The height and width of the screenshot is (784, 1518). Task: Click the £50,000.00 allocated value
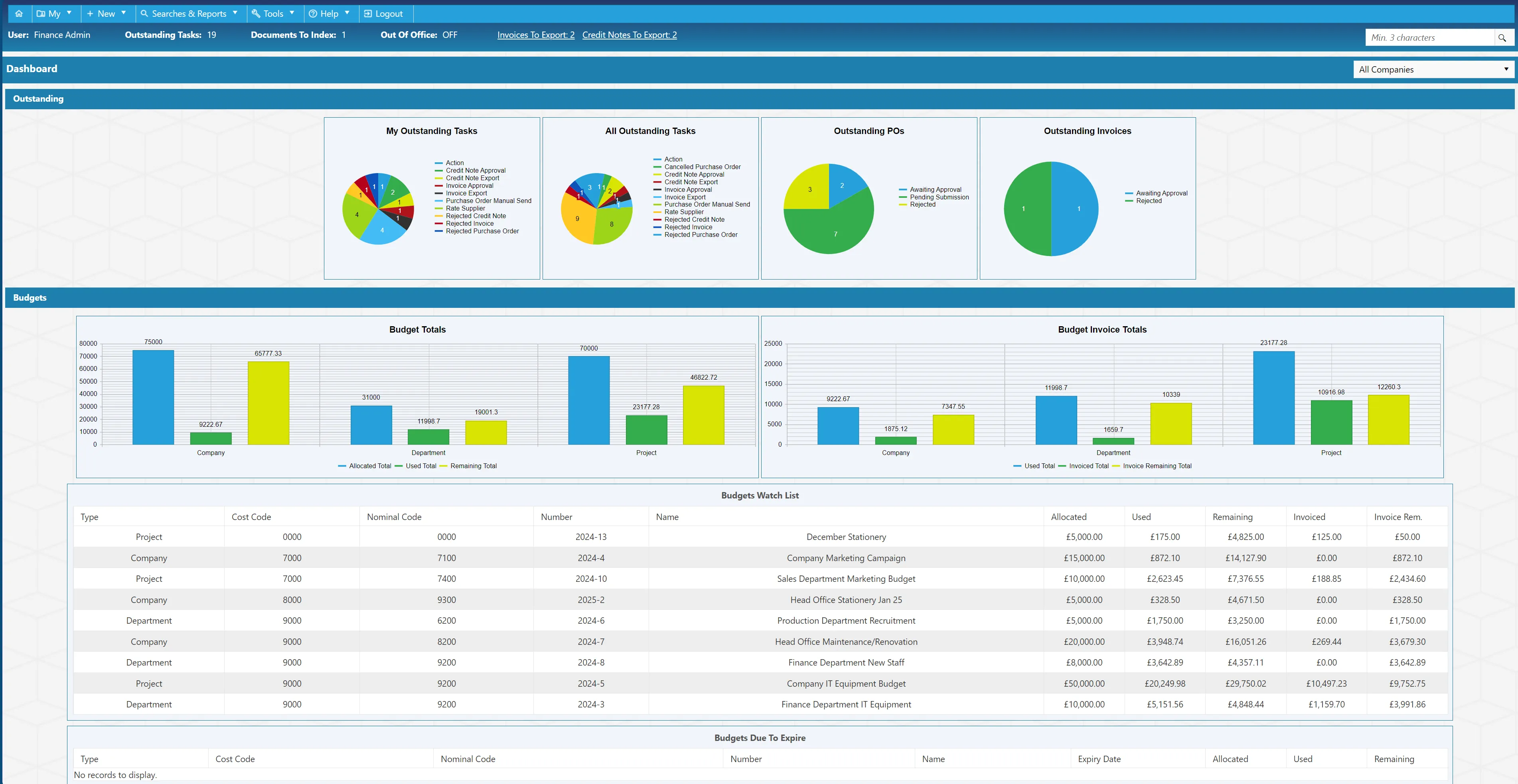(x=1084, y=684)
